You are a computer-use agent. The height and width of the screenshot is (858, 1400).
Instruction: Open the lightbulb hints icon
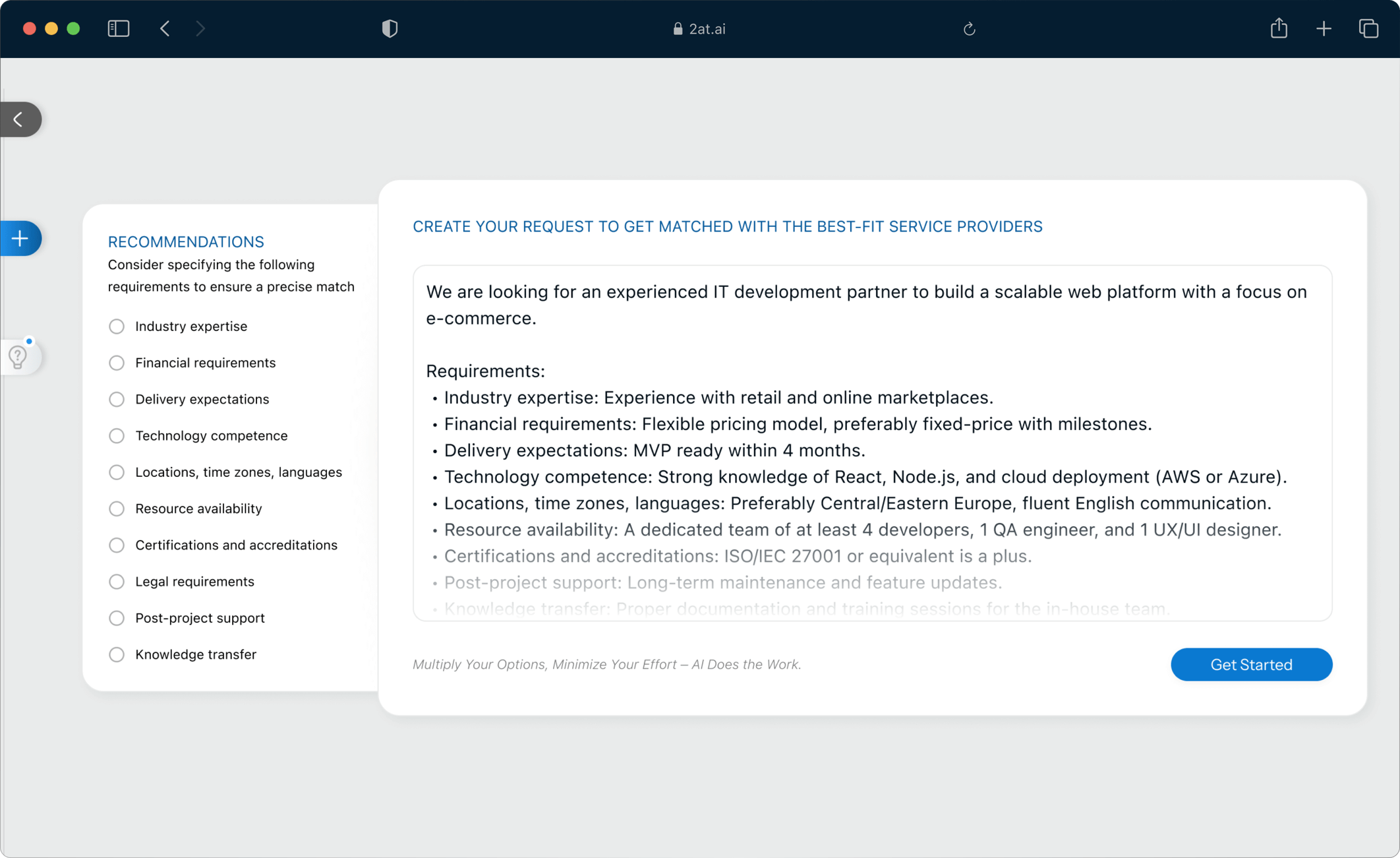pyautogui.click(x=18, y=357)
